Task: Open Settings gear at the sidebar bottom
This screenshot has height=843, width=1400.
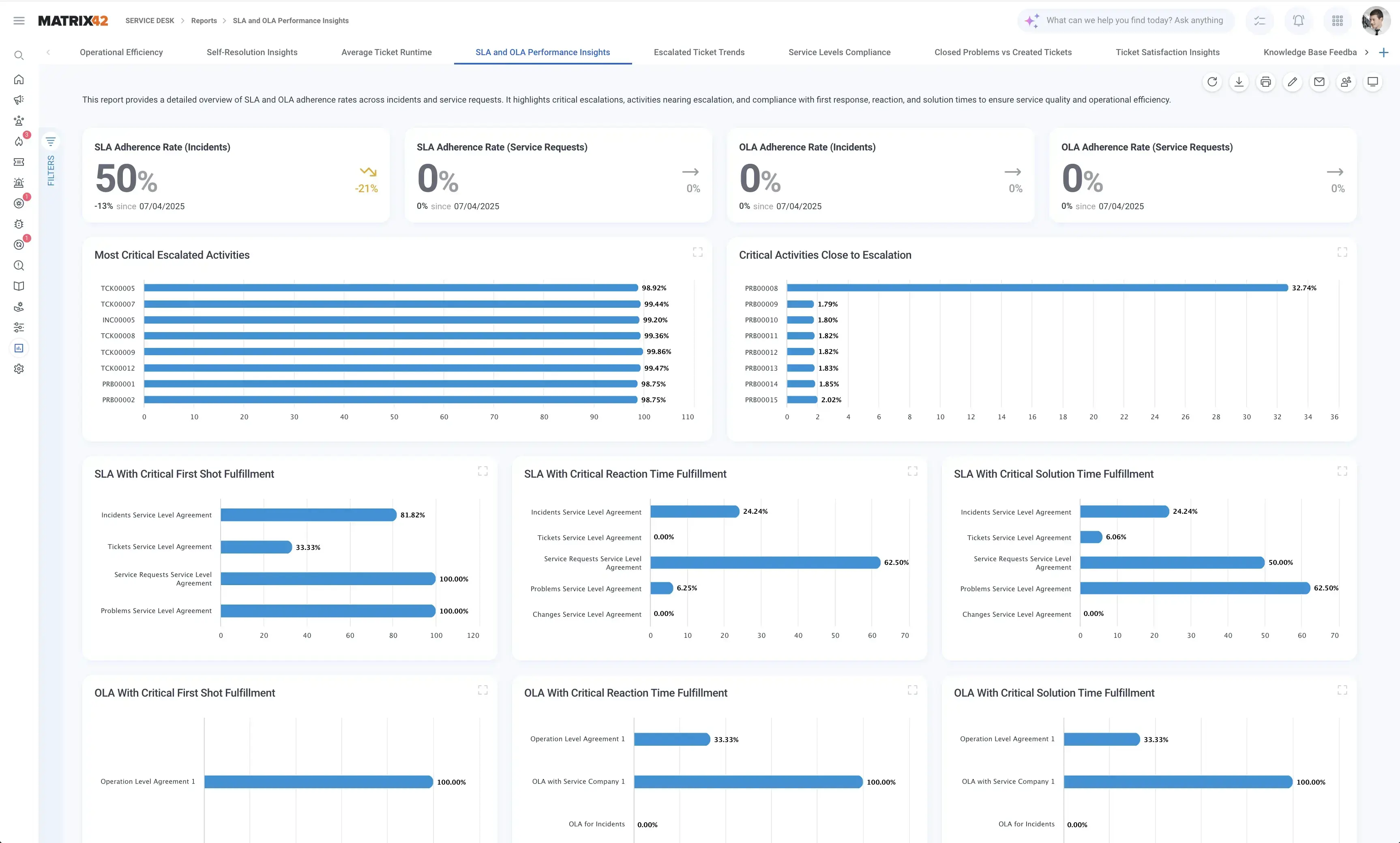Action: click(19, 369)
